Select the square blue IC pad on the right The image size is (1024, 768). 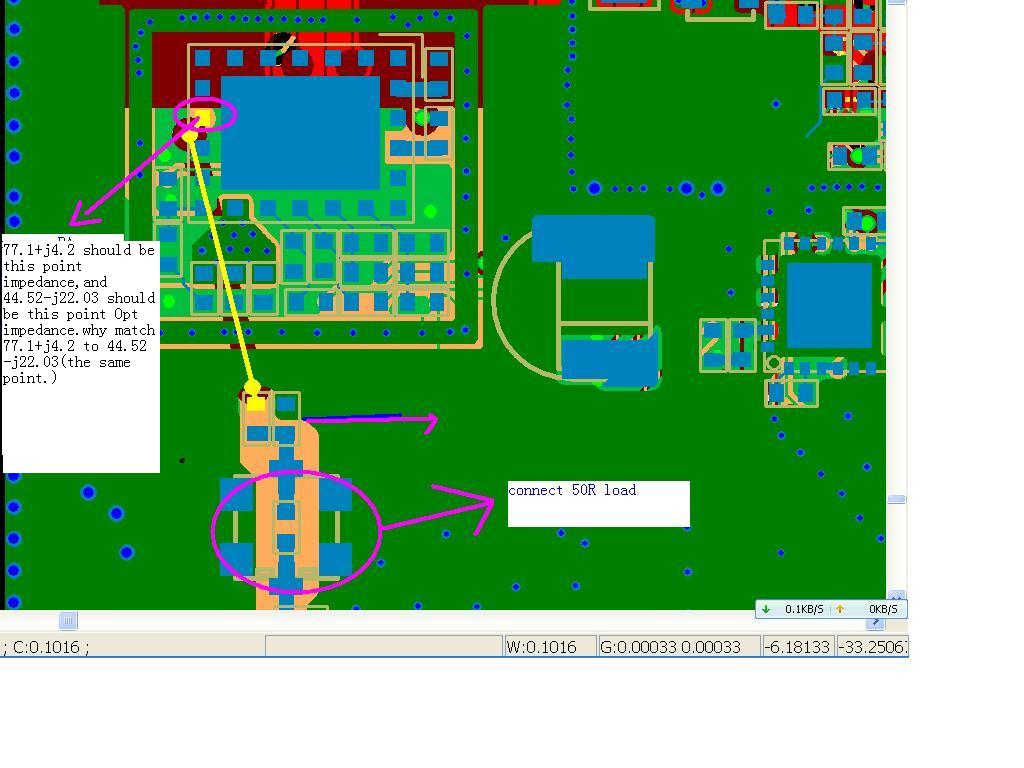829,305
